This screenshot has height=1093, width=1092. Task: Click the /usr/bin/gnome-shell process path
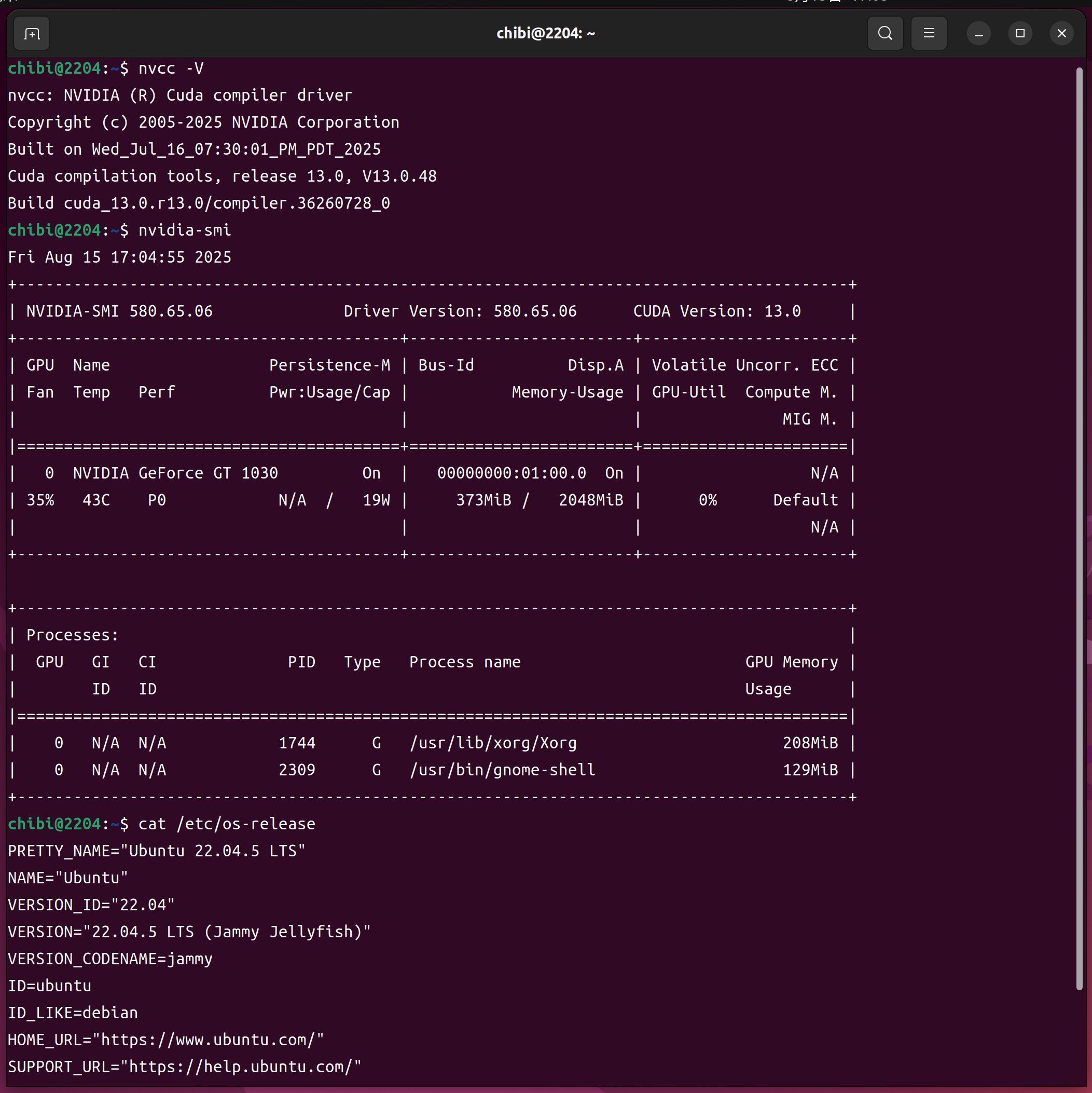pyautogui.click(x=502, y=770)
